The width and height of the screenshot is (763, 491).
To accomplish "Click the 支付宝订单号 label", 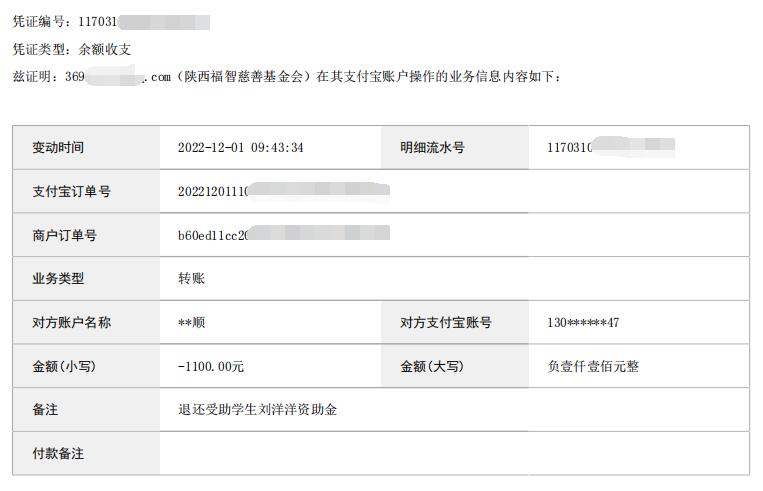I will [x=72, y=191].
